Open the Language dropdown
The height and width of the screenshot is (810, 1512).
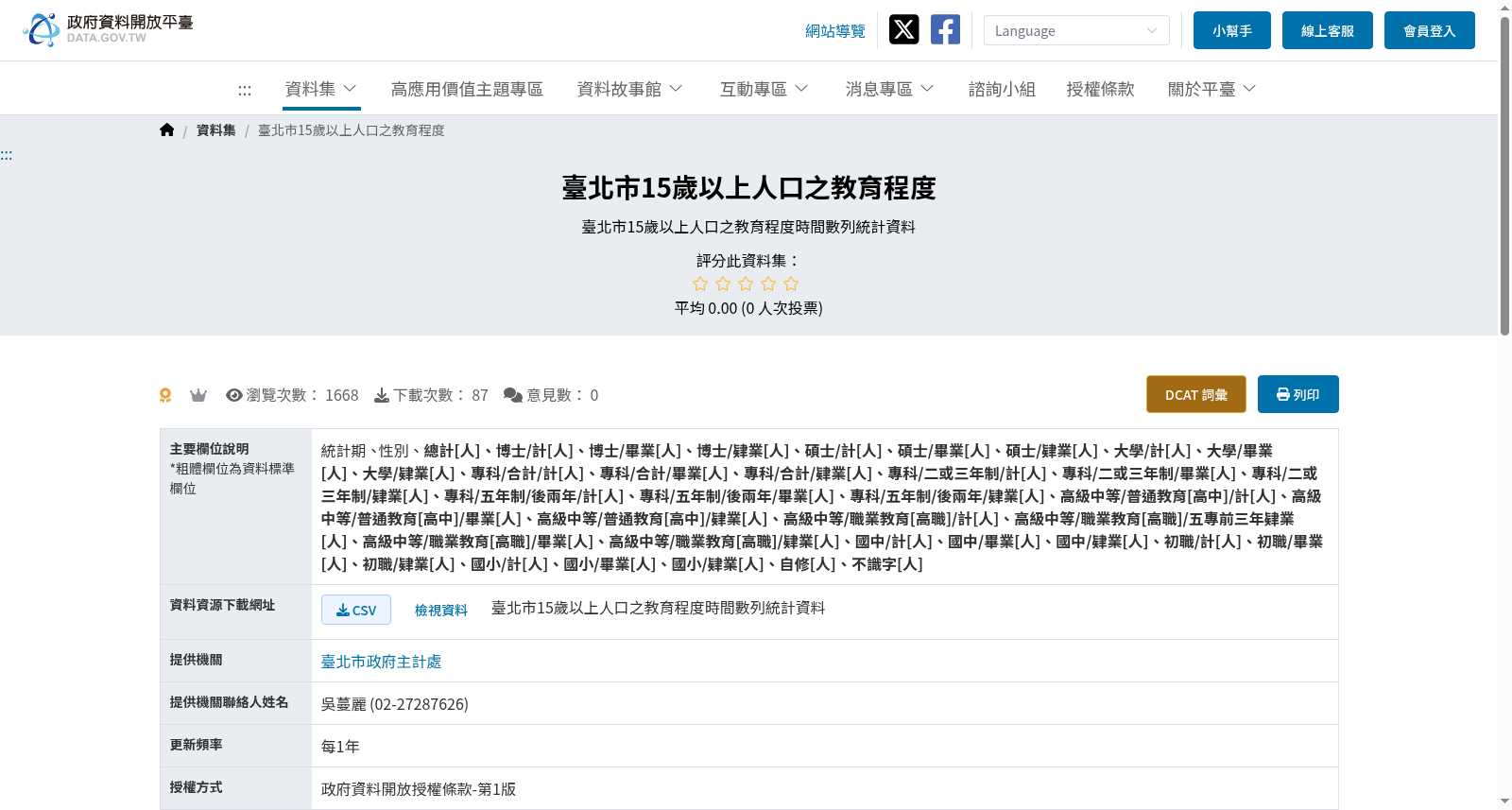[x=1076, y=30]
